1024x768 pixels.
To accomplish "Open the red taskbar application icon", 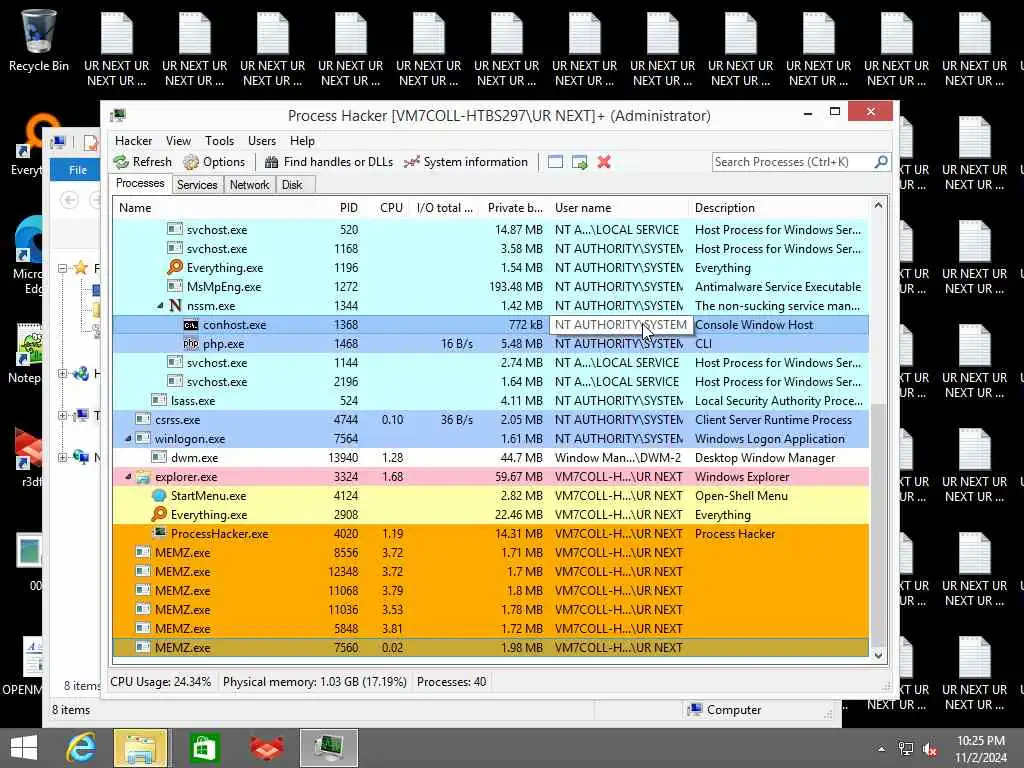I will point(266,748).
